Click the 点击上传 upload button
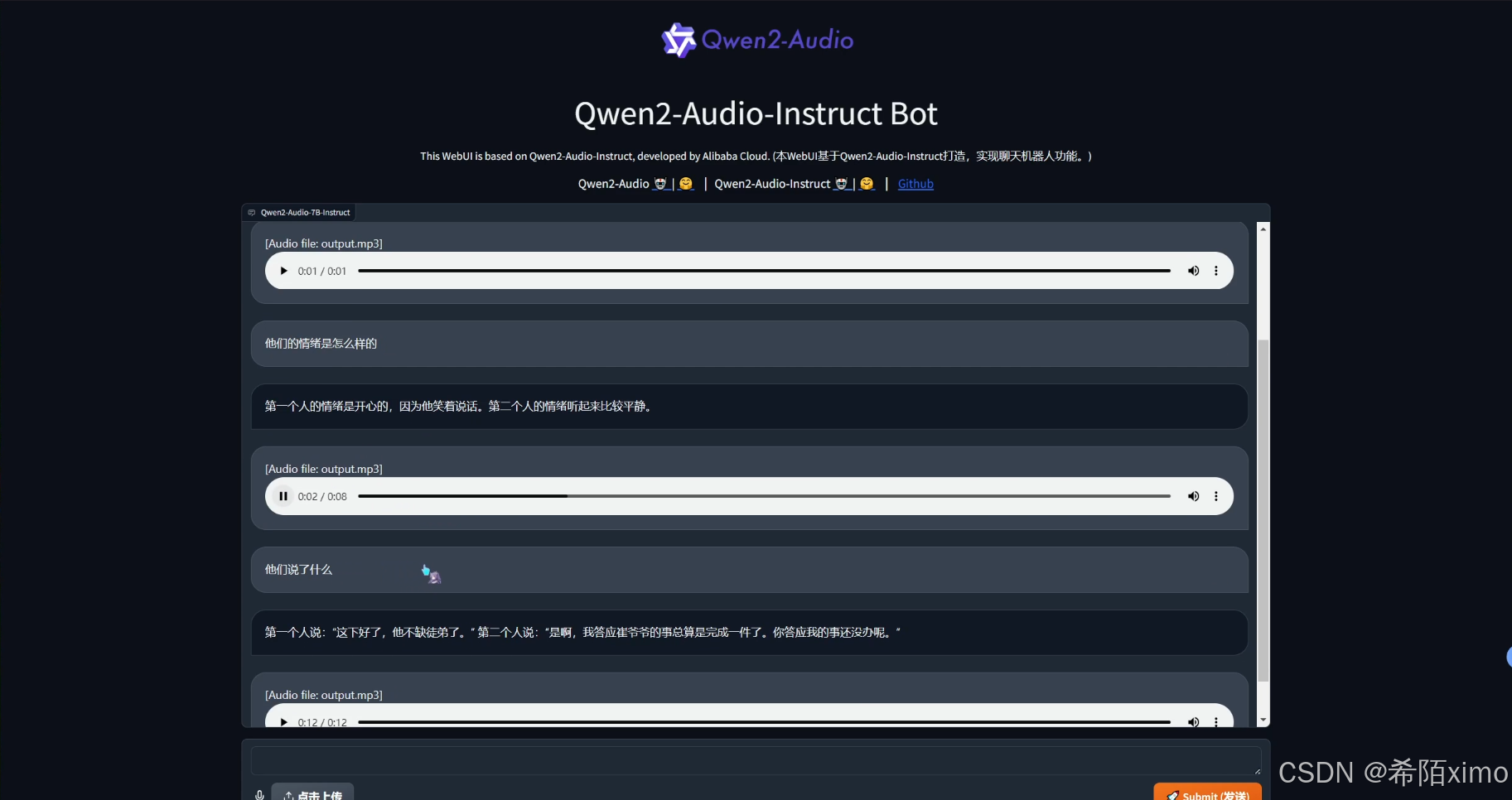This screenshot has height=800, width=1512. click(x=312, y=793)
